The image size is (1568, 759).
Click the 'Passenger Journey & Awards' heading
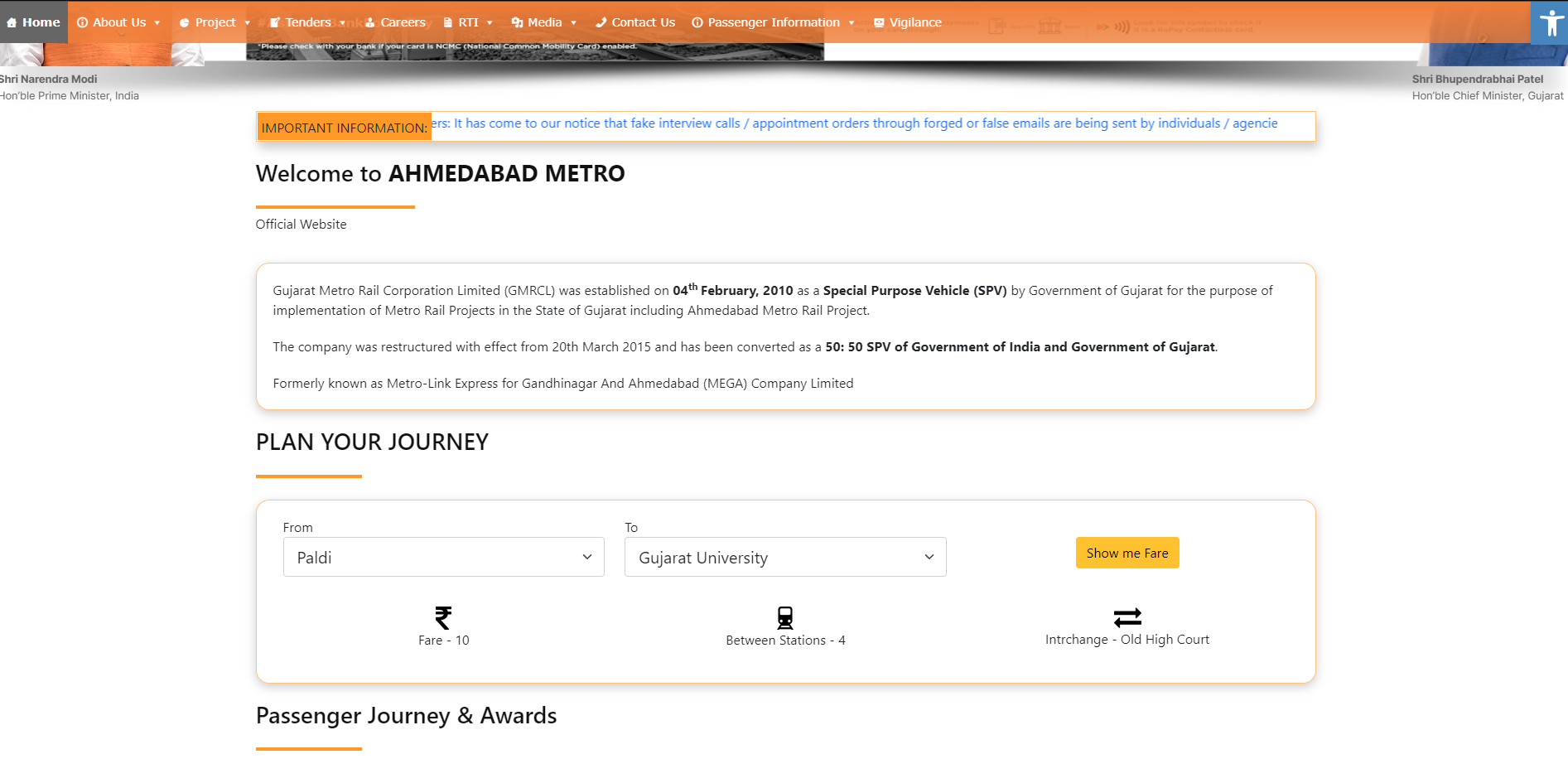coord(406,716)
